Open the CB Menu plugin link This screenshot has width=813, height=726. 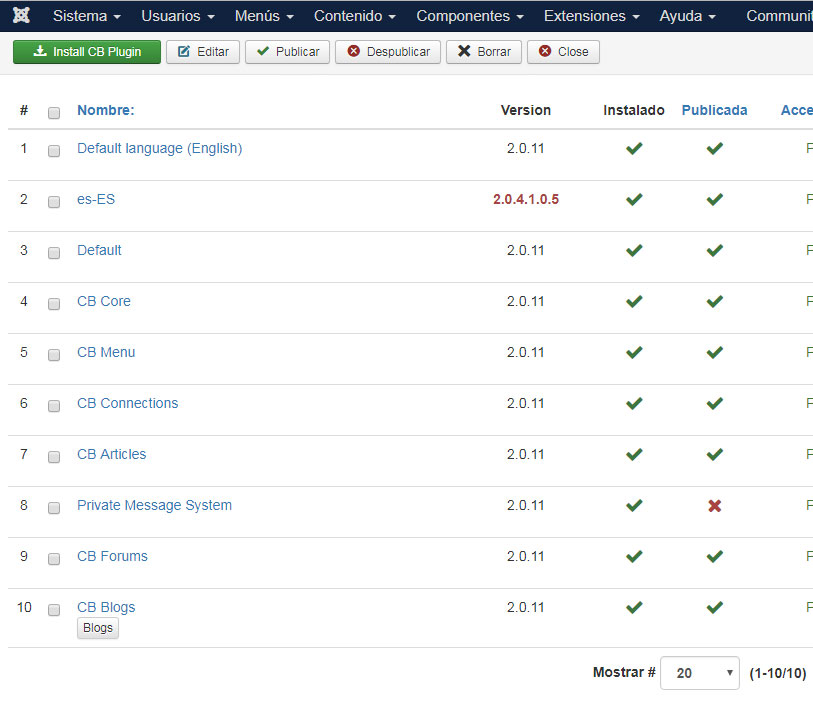pyautogui.click(x=106, y=352)
